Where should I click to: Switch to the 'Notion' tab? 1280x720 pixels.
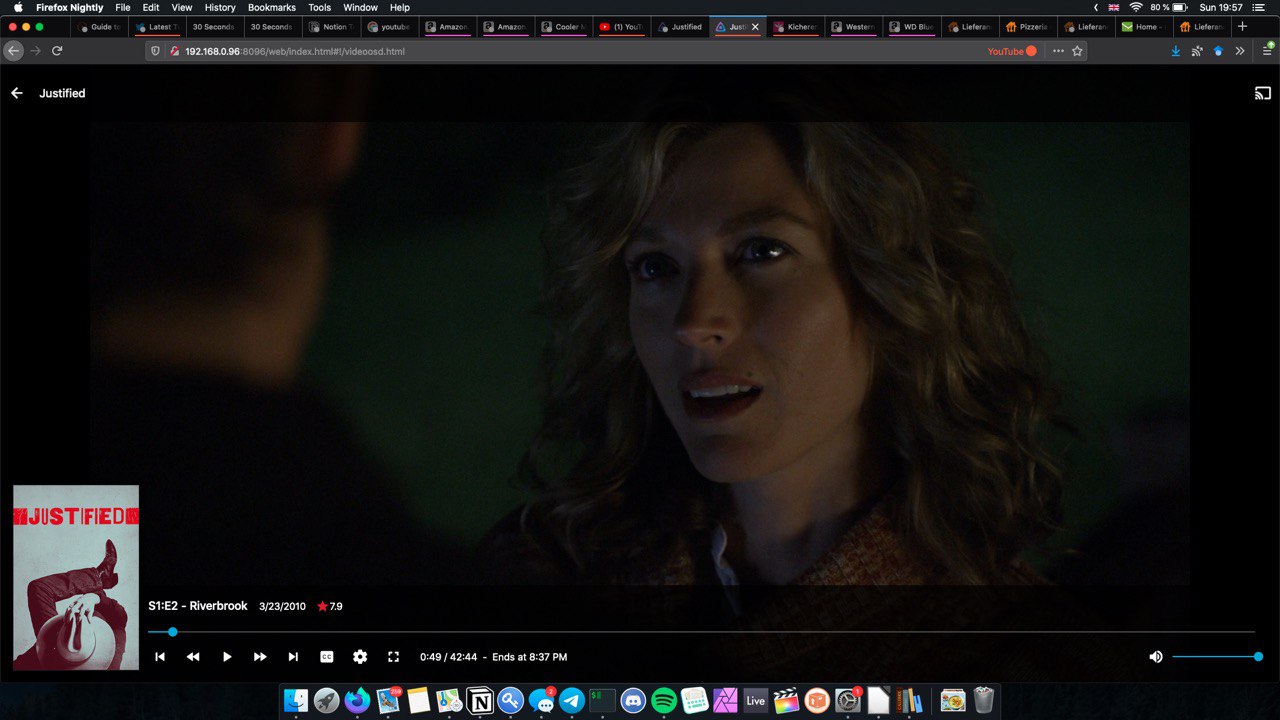coord(332,27)
